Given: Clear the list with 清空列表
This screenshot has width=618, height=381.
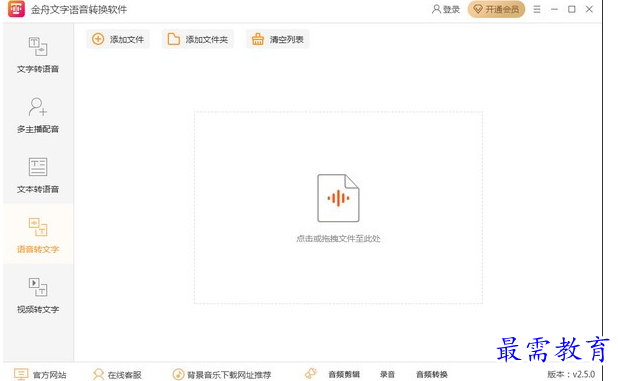Looking at the screenshot, I should click(278, 39).
